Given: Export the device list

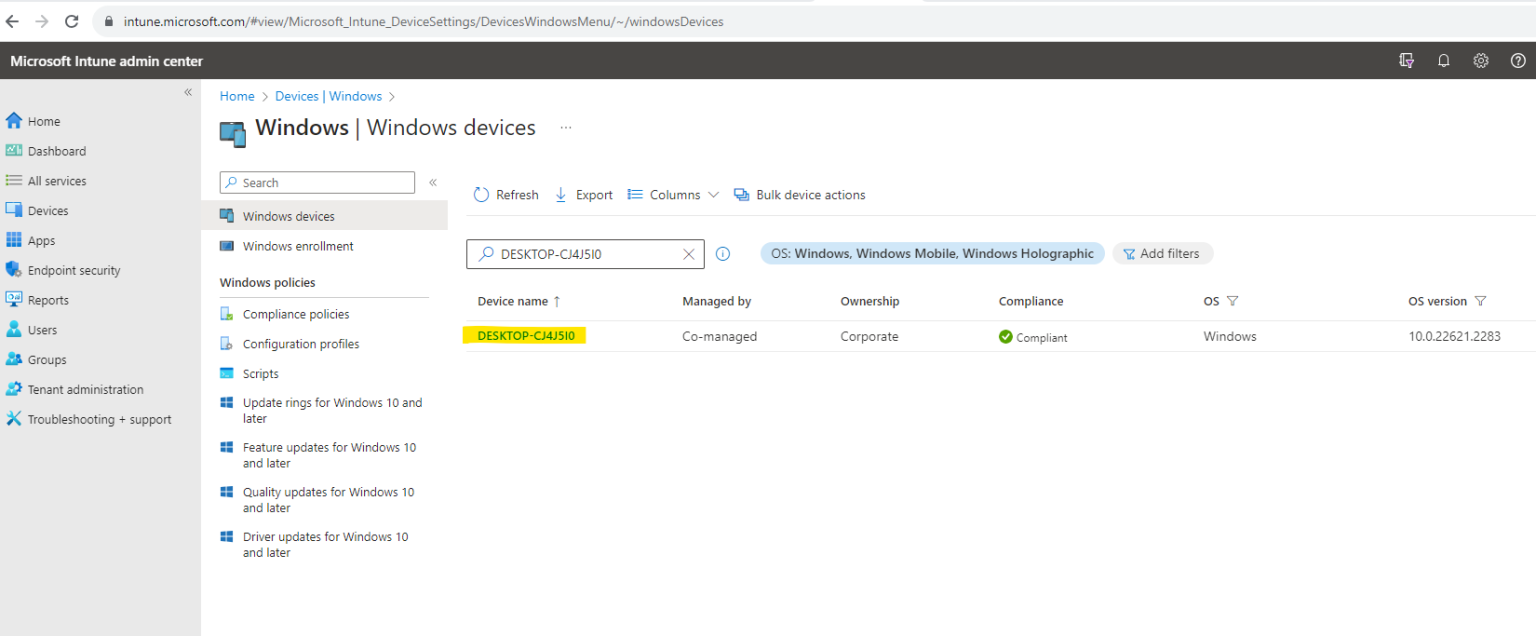Looking at the screenshot, I should (583, 194).
